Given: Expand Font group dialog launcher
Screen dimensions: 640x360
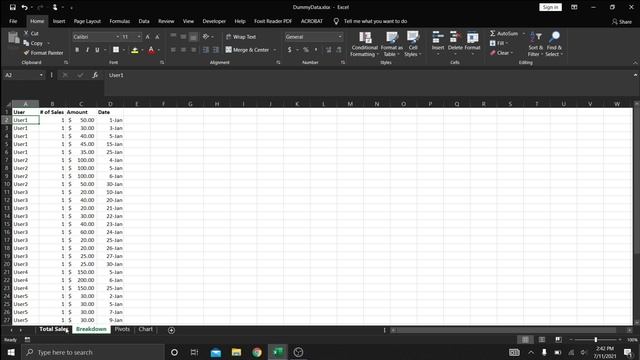Looking at the screenshot, I should click(x=162, y=62).
